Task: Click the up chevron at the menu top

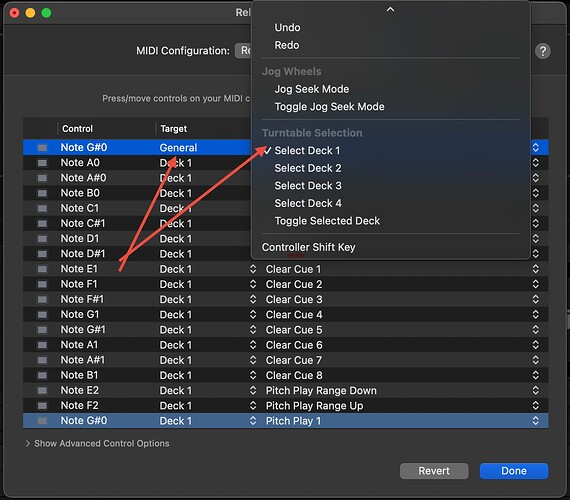Action: click(x=390, y=9)
